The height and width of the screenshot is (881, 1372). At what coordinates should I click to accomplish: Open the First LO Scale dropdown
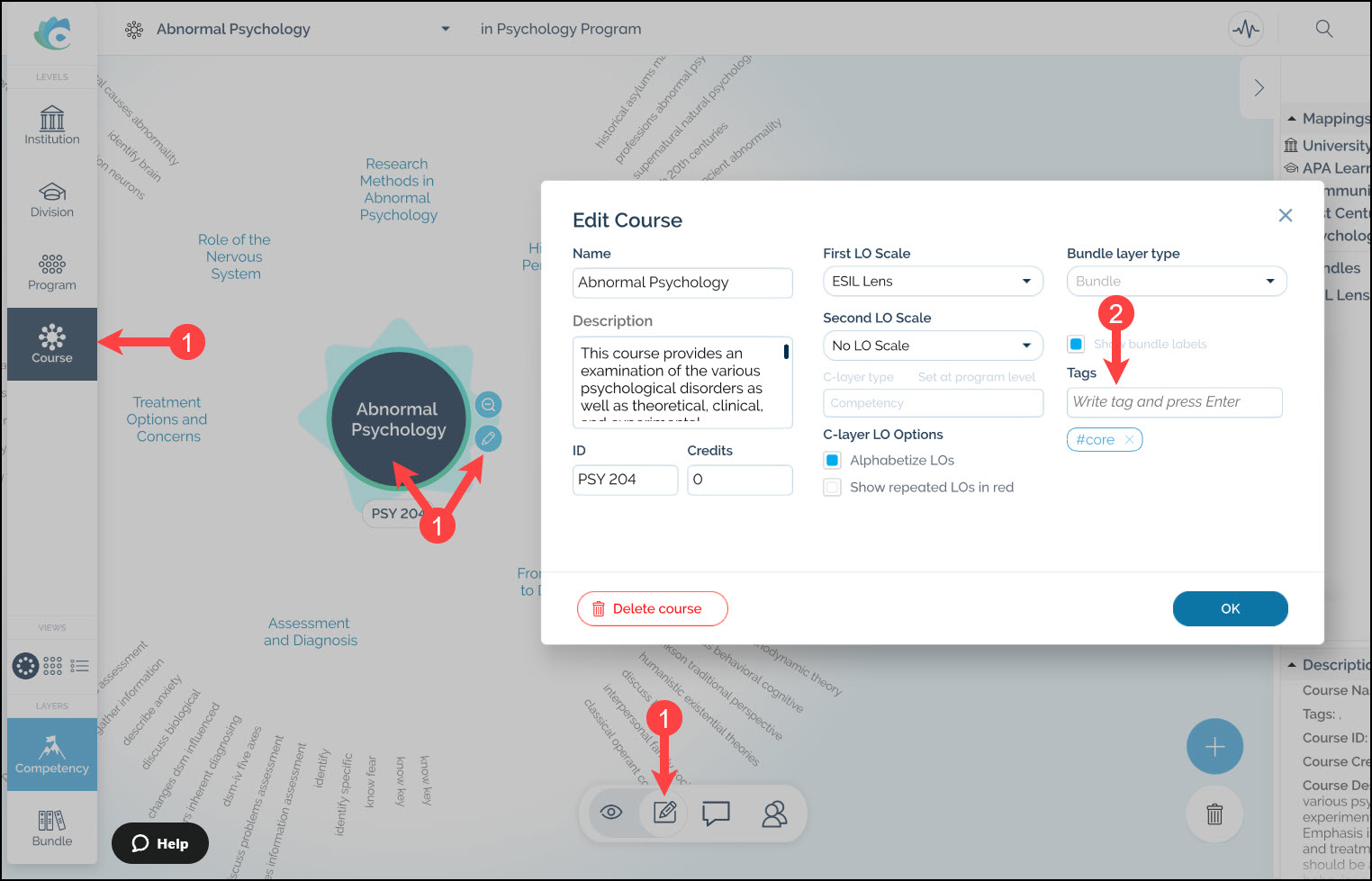tap(932, 282)
